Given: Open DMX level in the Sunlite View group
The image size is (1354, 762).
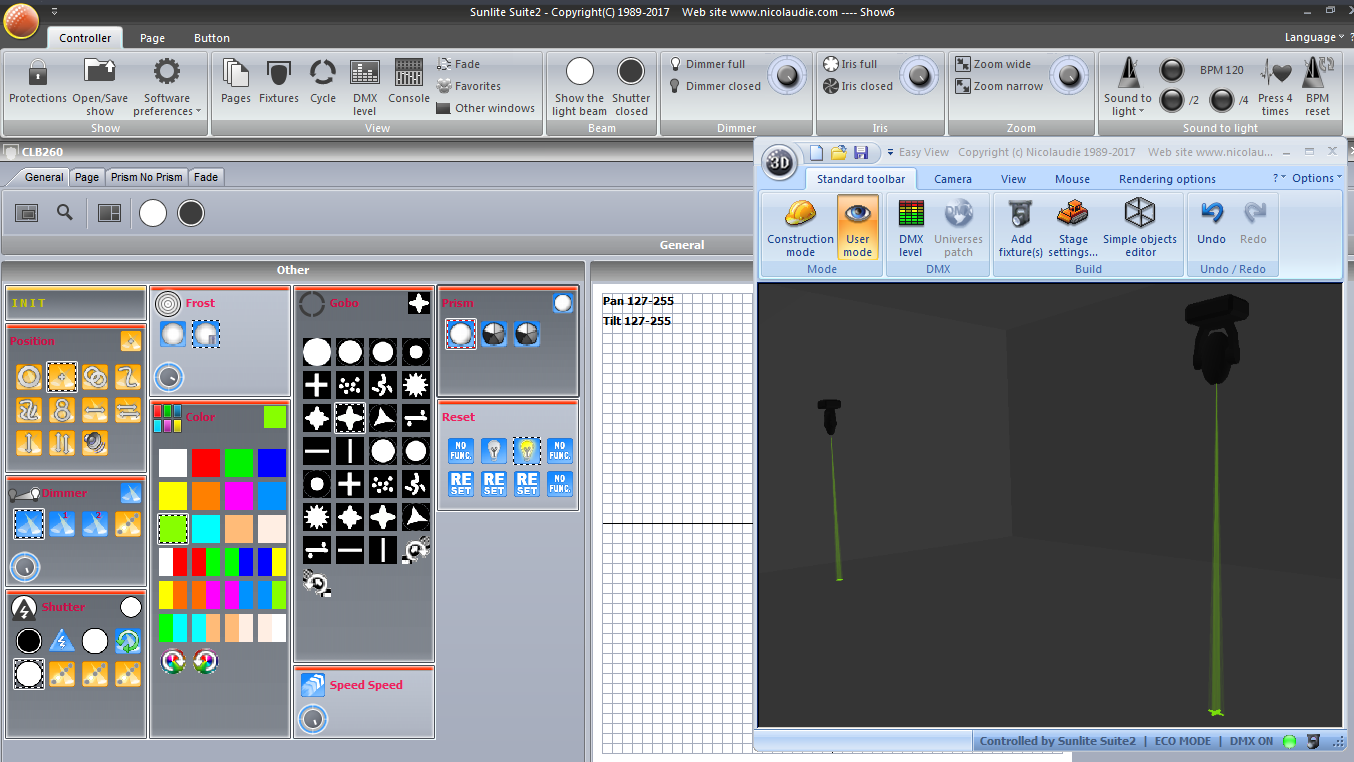Looking at the screenshot, I should point(365,86).
